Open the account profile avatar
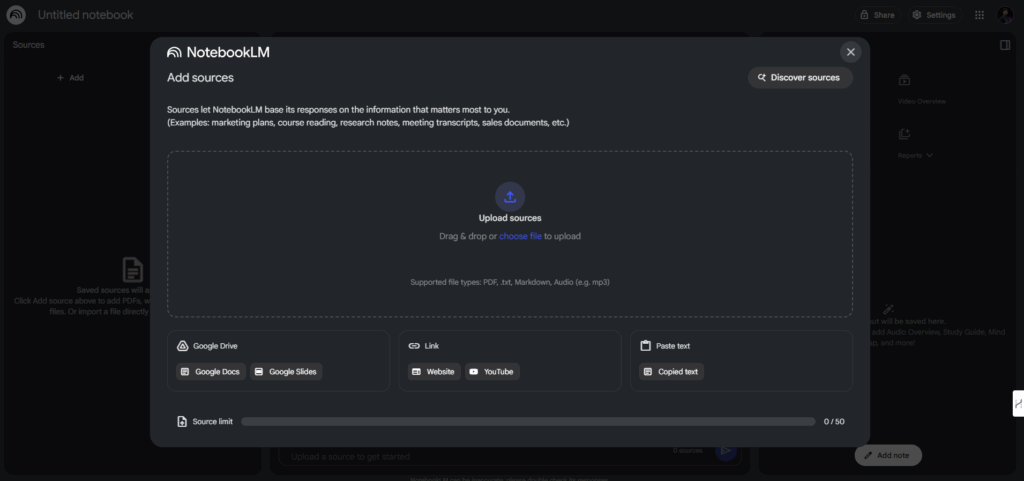The image size is (1024, 481). [x=1004, y=14]
